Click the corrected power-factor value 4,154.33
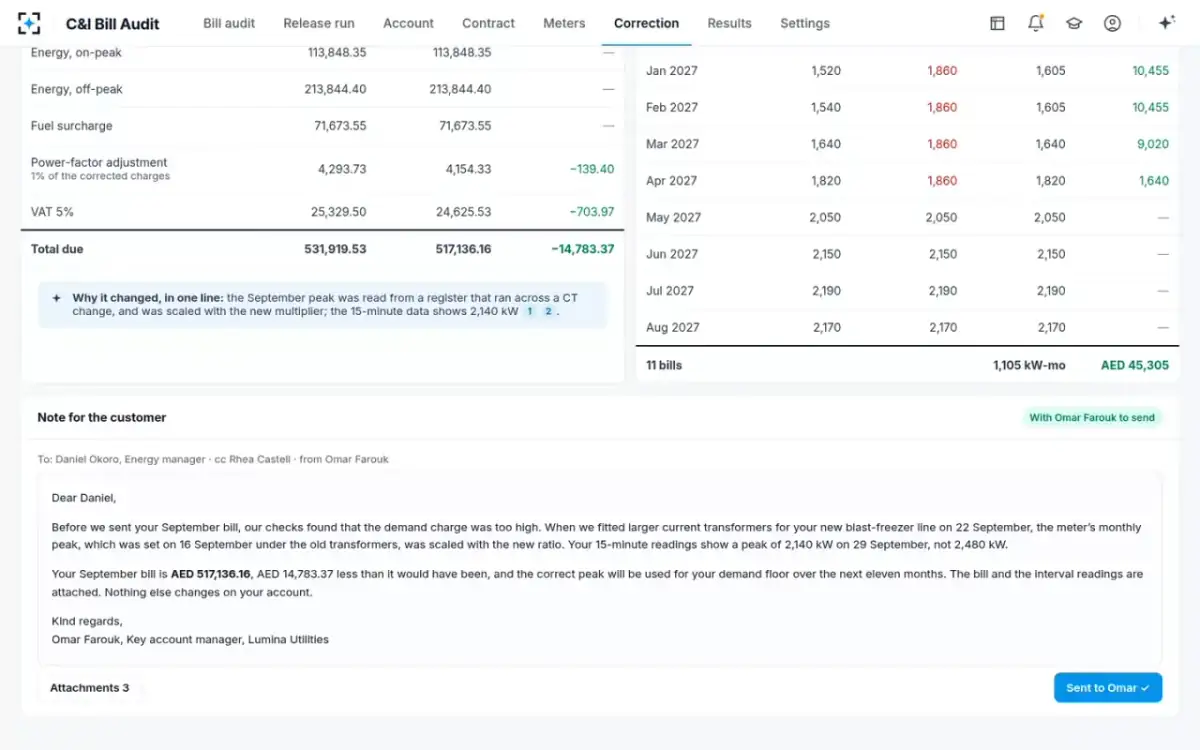 [x=468, y=169]
